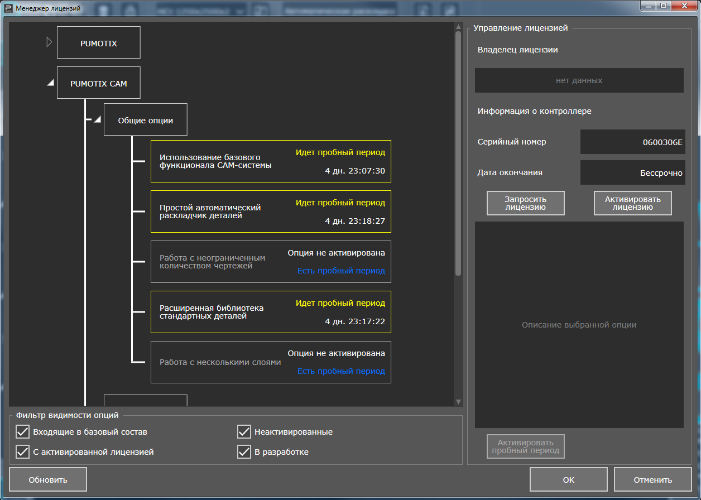Click the Отменить button
The width and height of the screenshot is (701, 500).
(x=653, y=480)
